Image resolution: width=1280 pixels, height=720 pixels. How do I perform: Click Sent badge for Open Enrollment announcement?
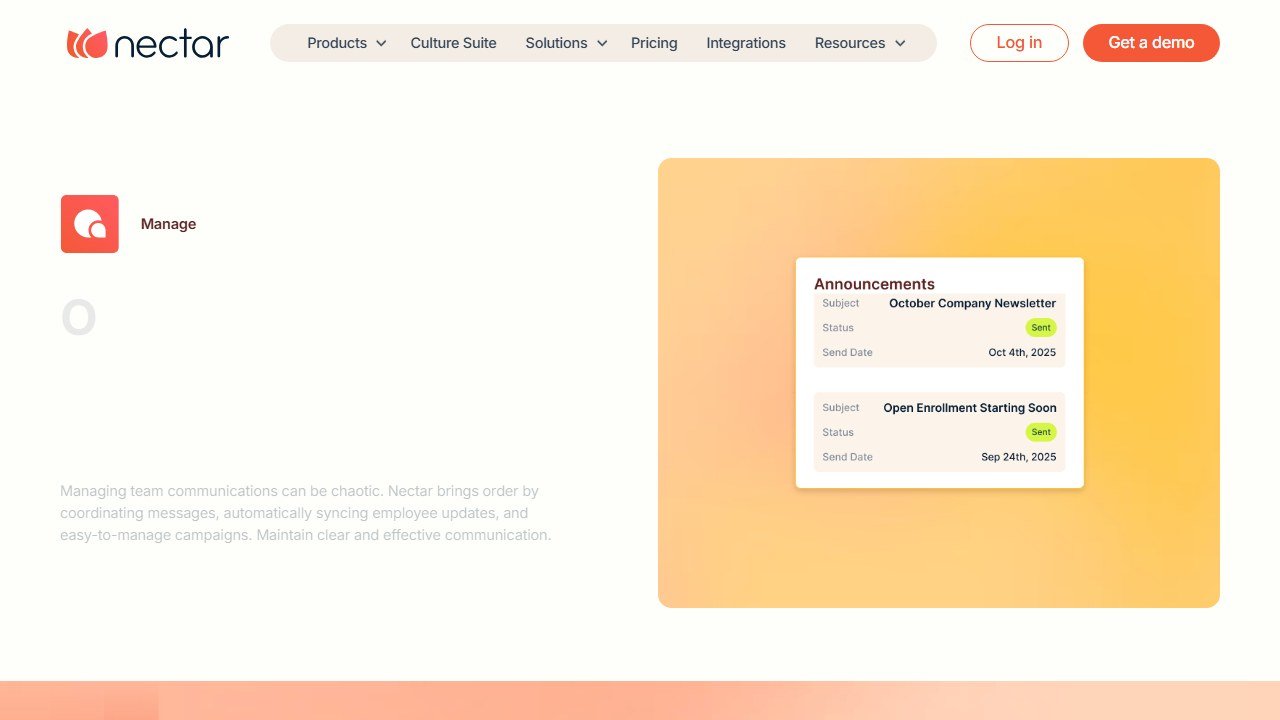(x=1041, y=432)
